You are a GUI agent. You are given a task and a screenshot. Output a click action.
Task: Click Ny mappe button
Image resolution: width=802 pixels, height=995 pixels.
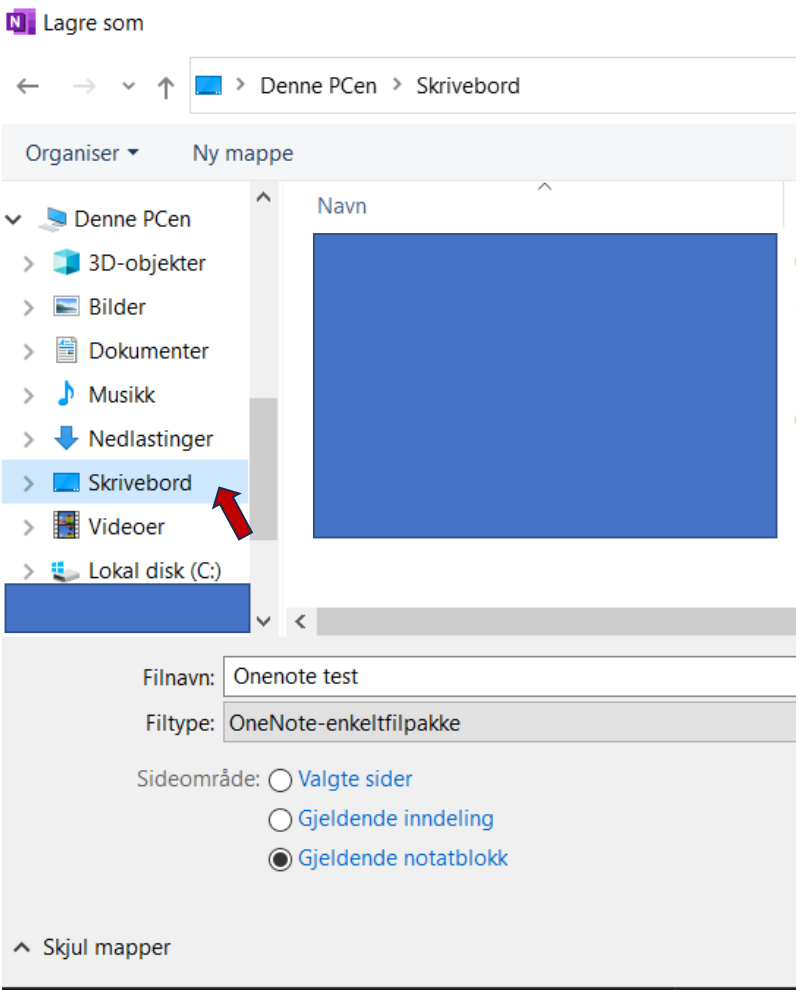coord(243,153)
